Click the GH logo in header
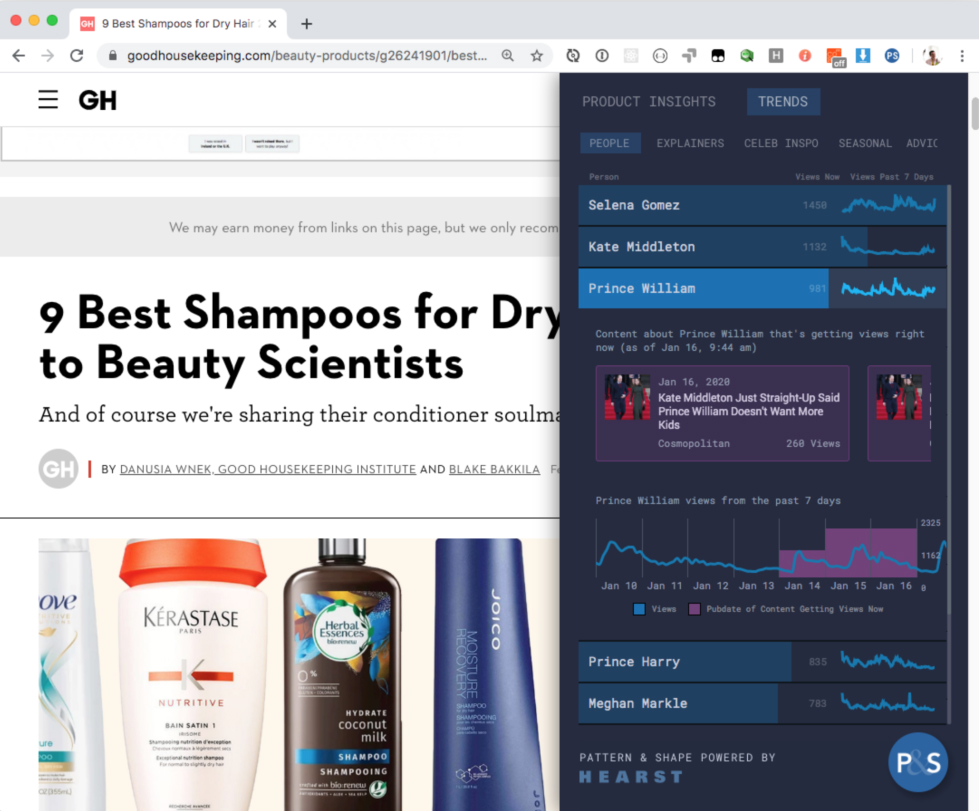Screen dimensions: 979x811 tap(97, 100)
